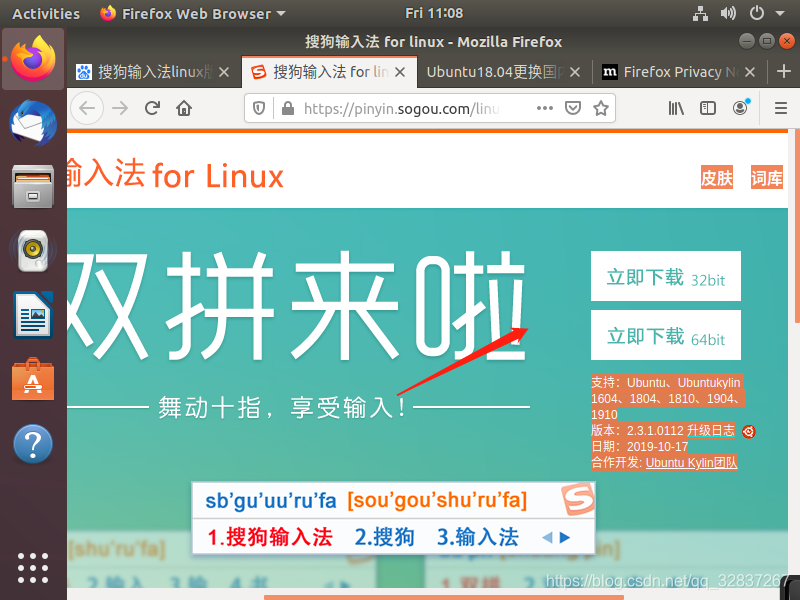This screenshot has height=600, width=800.
Task: Open the Firefox account icon
Action: click(740, 108)
